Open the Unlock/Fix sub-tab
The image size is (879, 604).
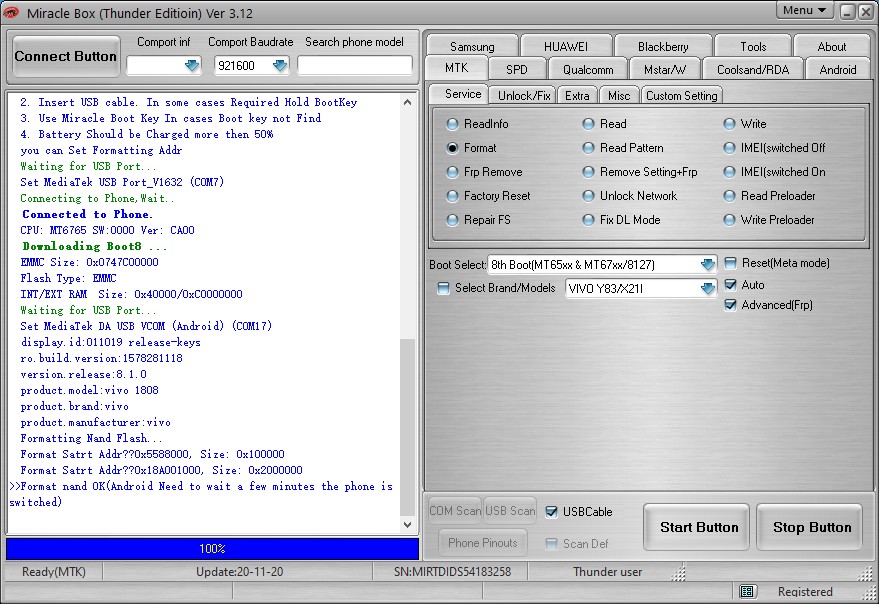click(524, 95)
